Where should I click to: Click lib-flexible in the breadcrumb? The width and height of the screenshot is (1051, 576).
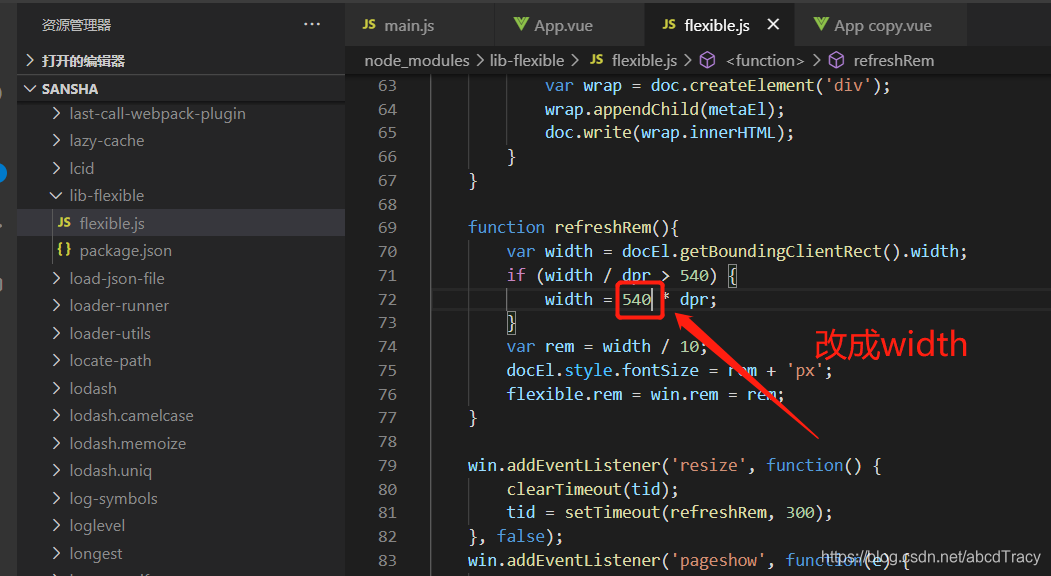pyautogui.click(x=527, y=60)
